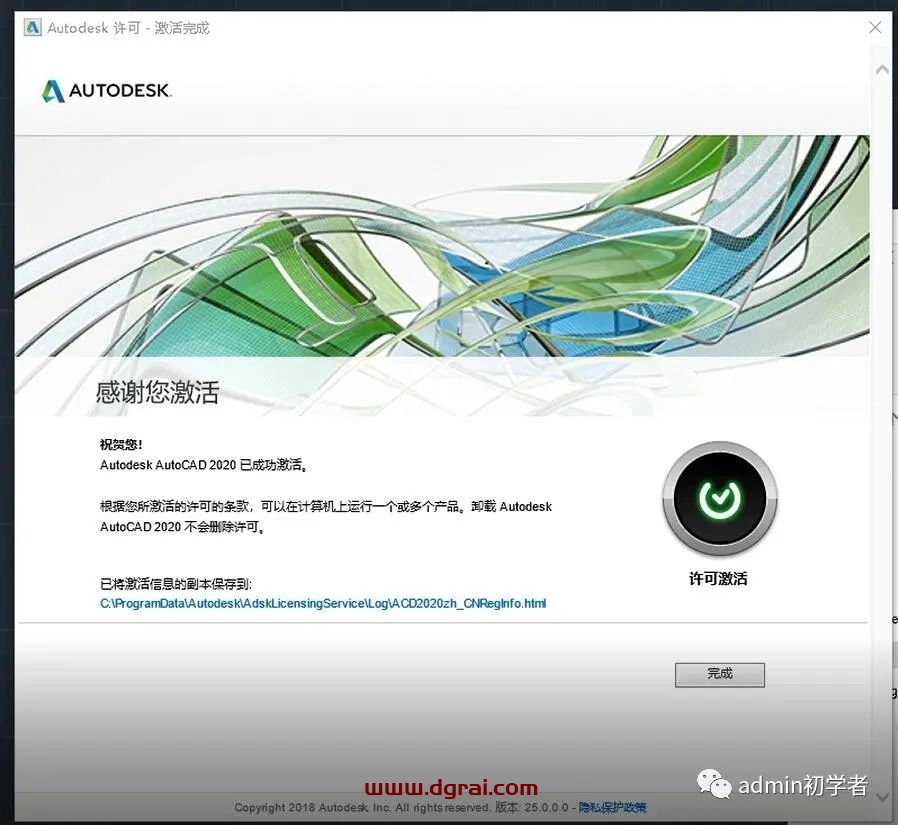Image resolution: width=898 pixels, height=825 pixels.
Task: Click the 感谢您激活 heading
Action: coord(157,392)
